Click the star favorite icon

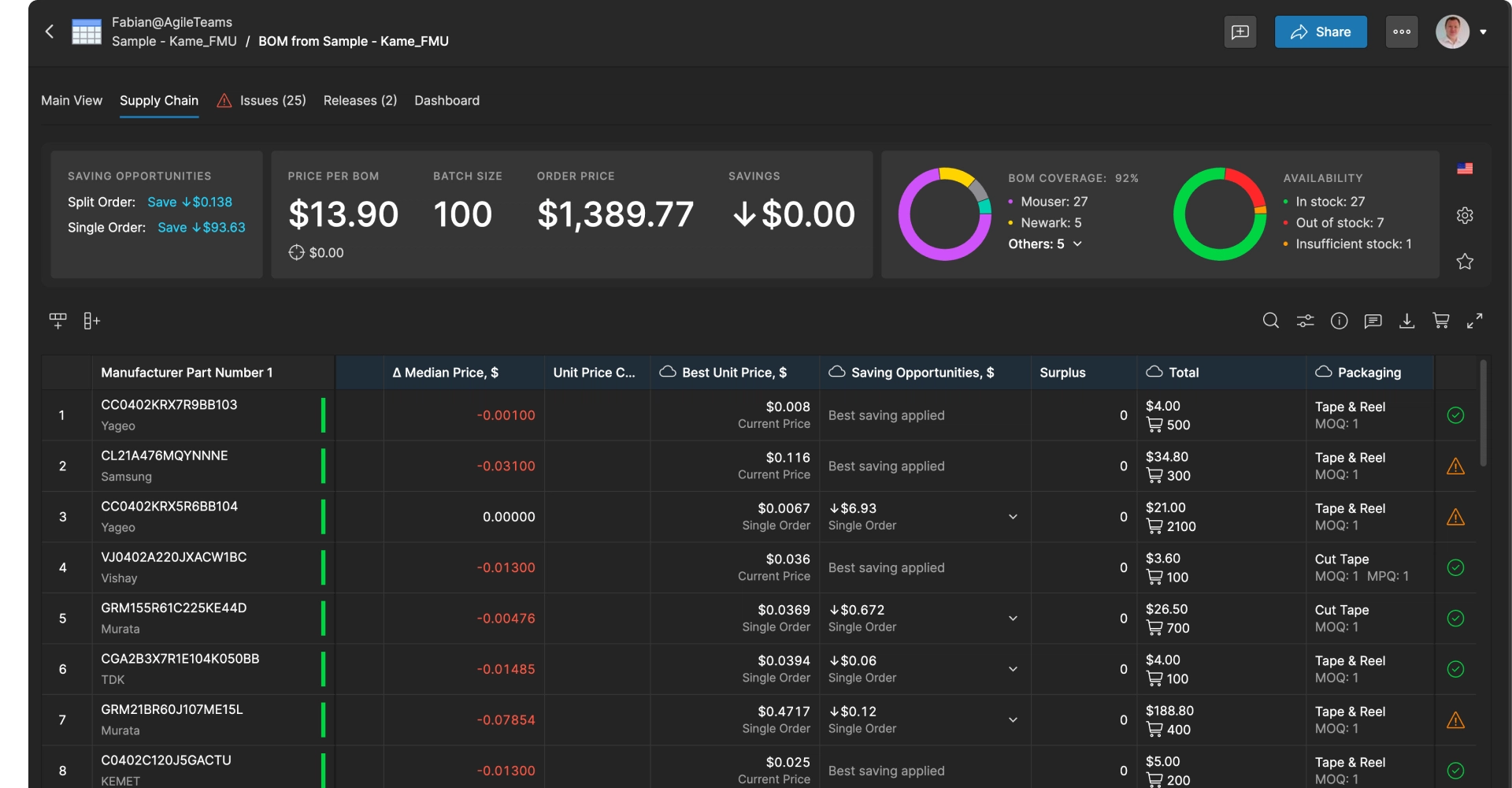pos(1465,261)
